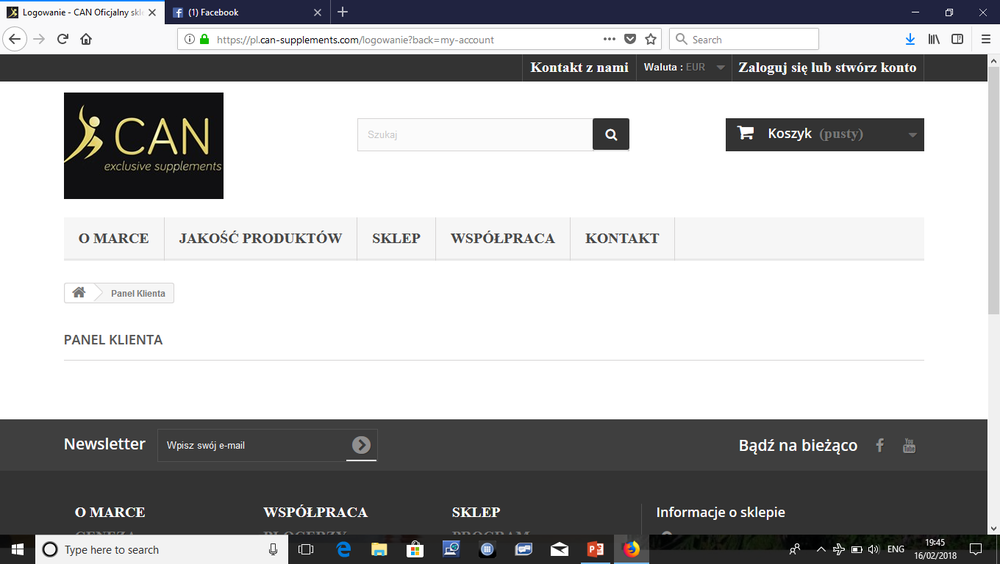Screen dimensions: 1000x564
Task: Open the Waluta EUR currency dropdown
Action: click(x=684, y=67)
